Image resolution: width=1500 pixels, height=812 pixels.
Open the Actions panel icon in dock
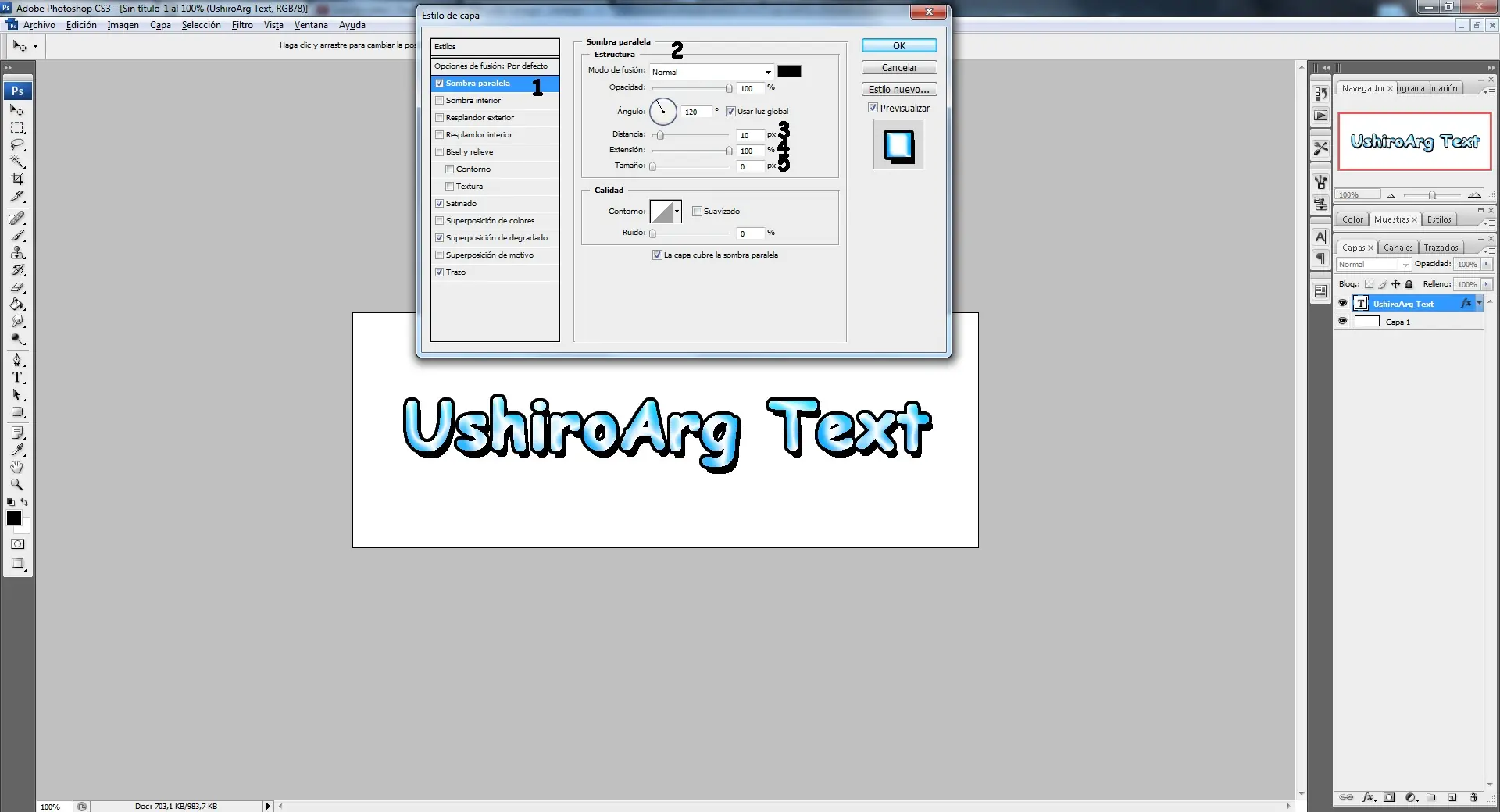pos(1320,116)
